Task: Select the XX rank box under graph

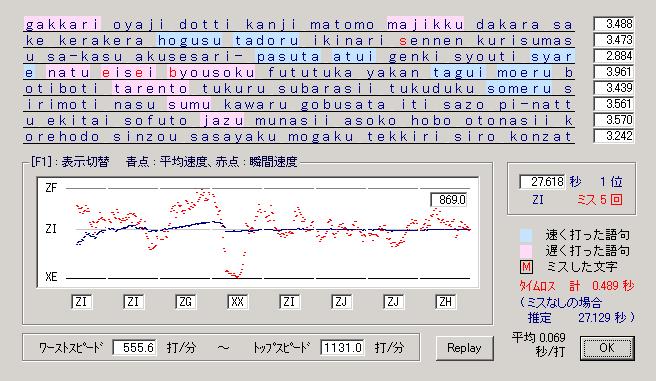Action: coord(237,302)
